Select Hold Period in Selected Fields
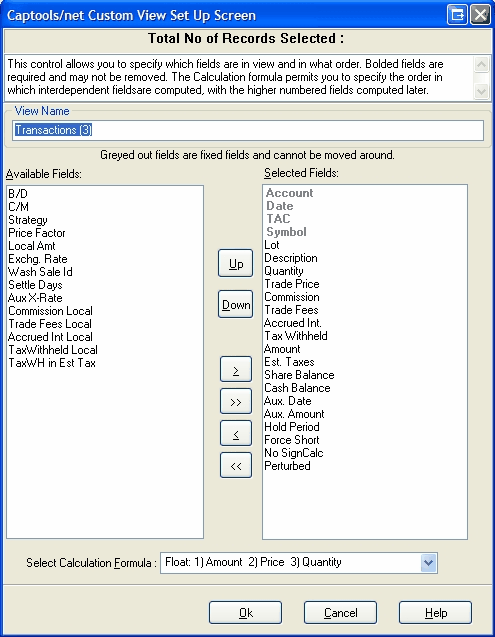Image resolution: width=495 pixels, height=637 pixels. [292, 427]
